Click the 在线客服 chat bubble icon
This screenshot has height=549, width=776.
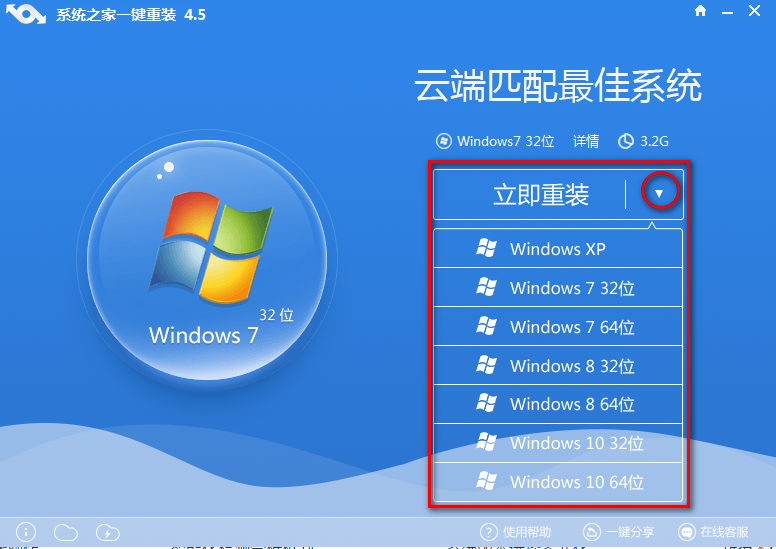pyautogui.click(x=687, y=532)
